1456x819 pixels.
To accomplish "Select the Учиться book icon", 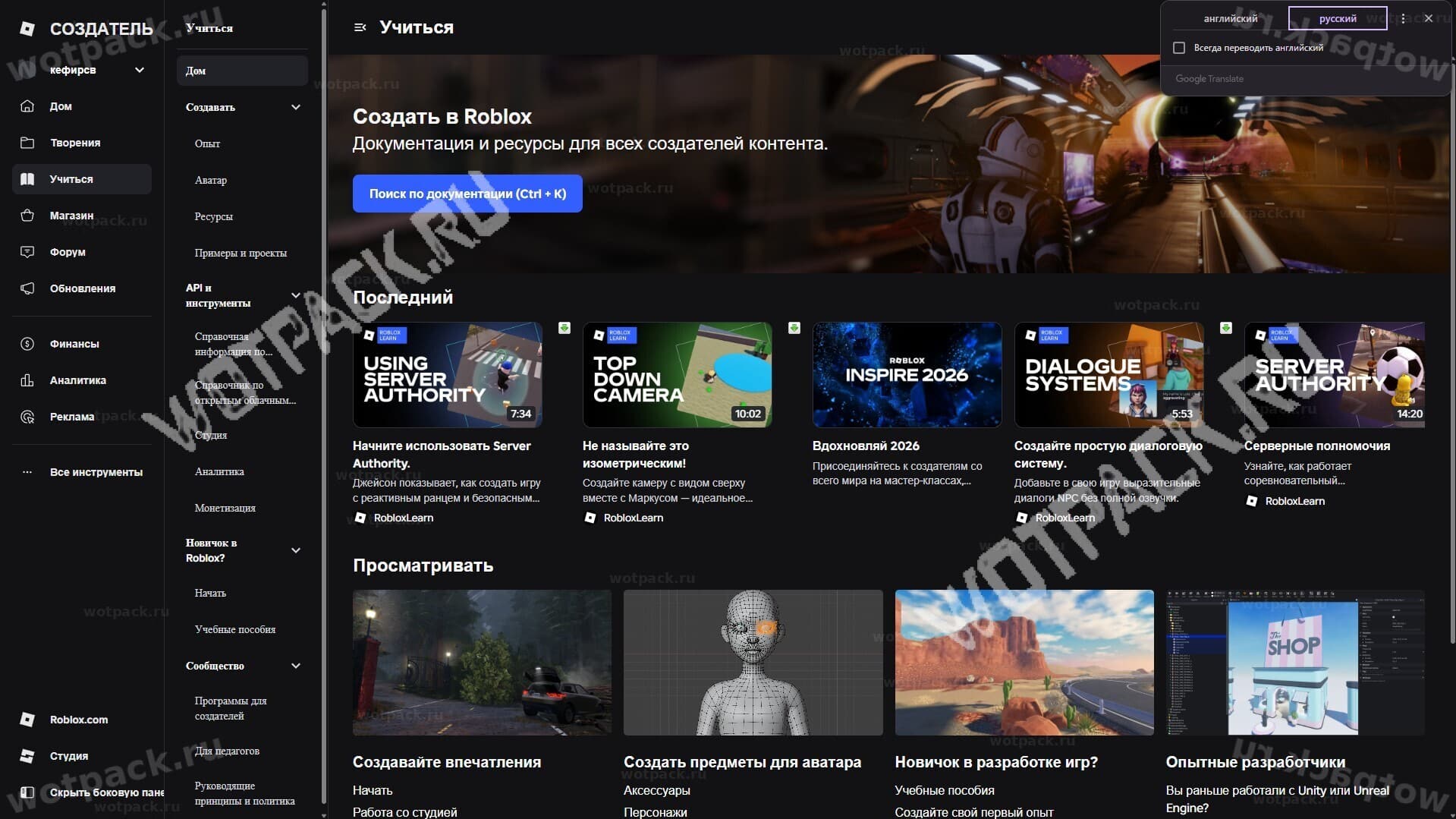I will pos(27,179).
